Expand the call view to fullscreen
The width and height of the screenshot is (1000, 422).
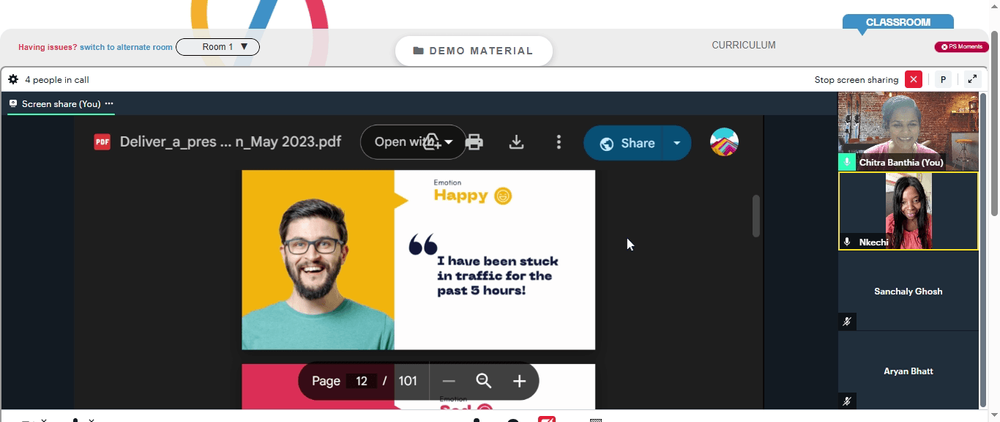click(972, 80)
